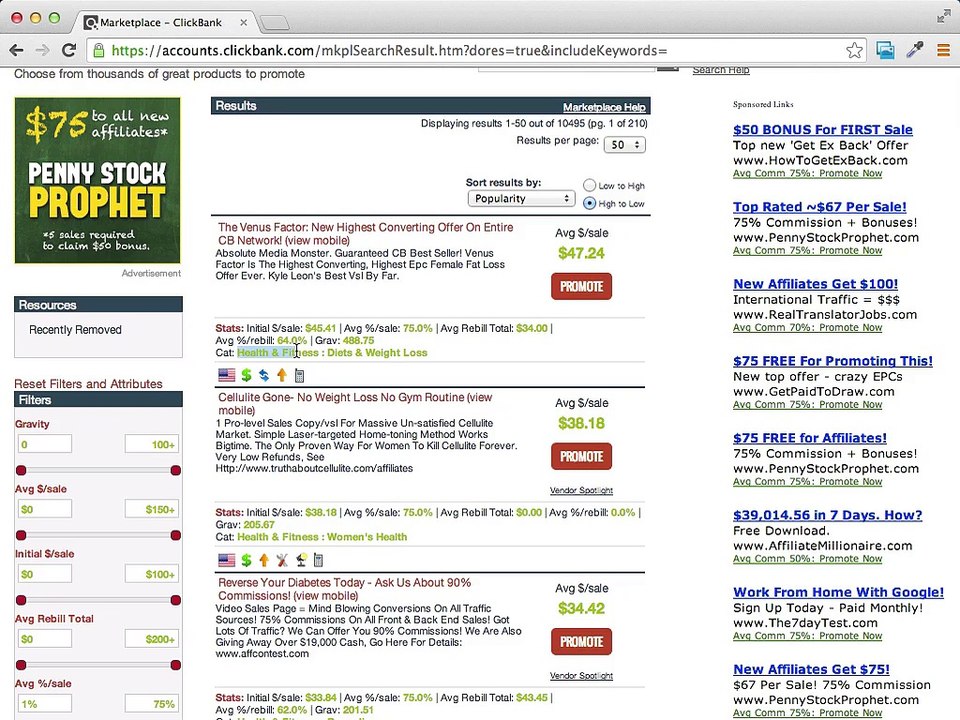Click the Health & Fitness : Women's Health category
Viewport: 960px width, 720px height.
(x=322, y=537)
